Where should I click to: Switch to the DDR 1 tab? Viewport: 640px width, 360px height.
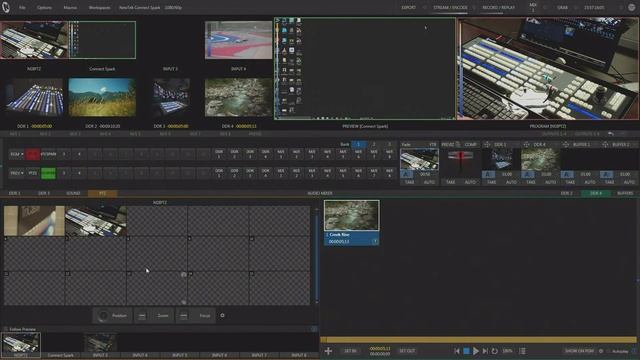(x=15, y=193)
